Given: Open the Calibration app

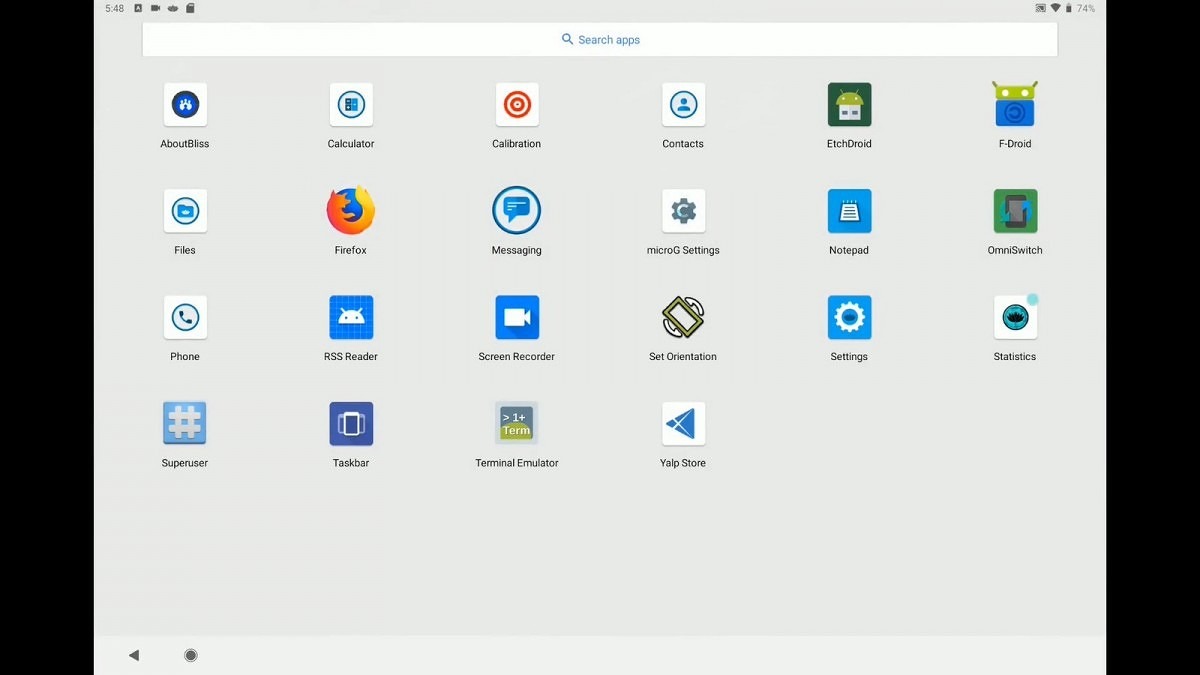Looking at the screenshot, I should [x=516, y=104].
